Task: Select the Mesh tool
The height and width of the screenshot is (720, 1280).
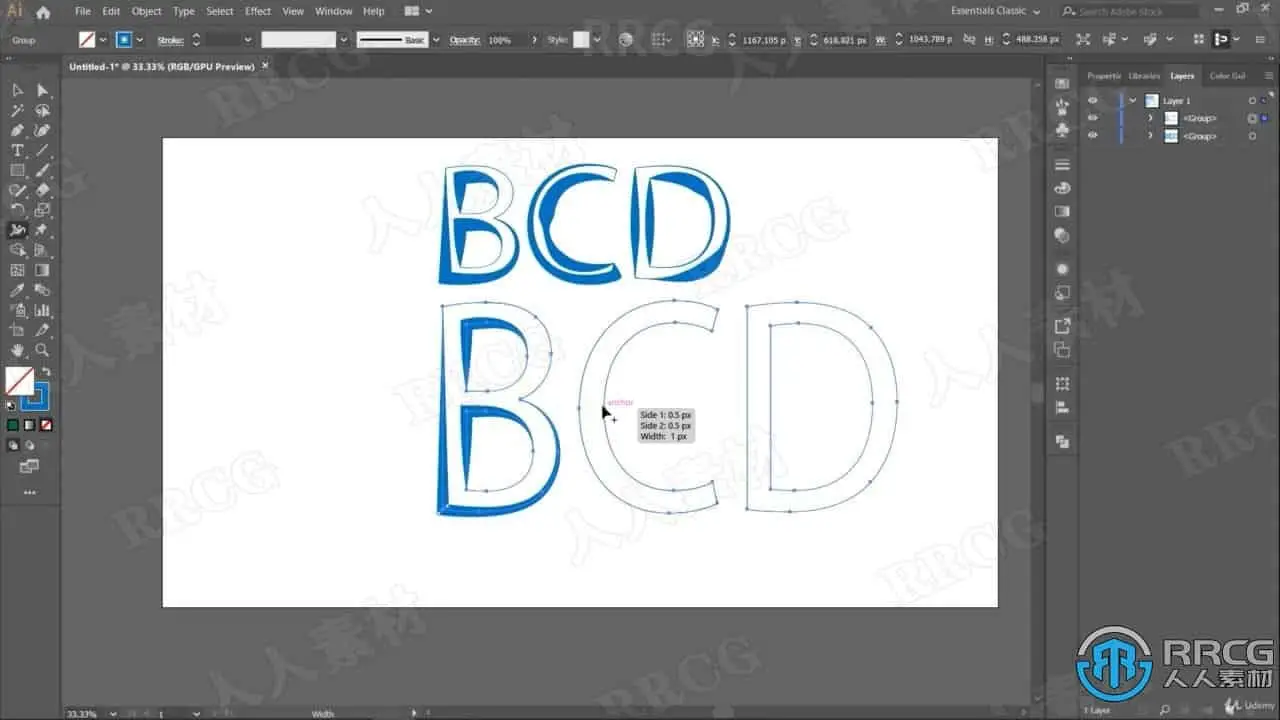Action: (x=17, y=271)
